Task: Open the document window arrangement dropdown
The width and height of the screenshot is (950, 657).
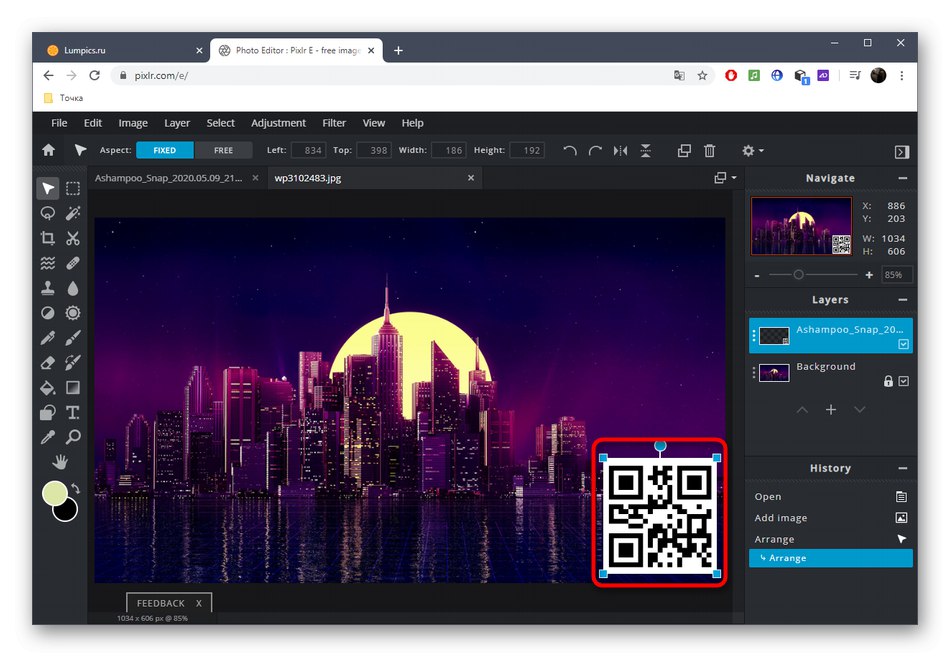Action: 725,178
